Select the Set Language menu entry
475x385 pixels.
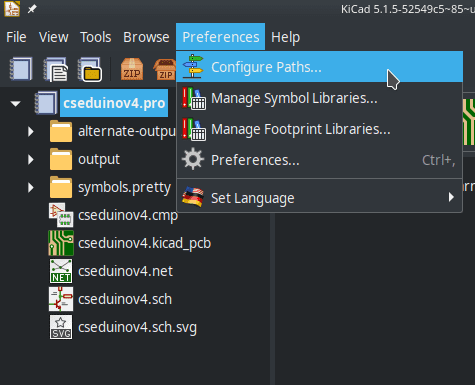click(x=320, y=198)
